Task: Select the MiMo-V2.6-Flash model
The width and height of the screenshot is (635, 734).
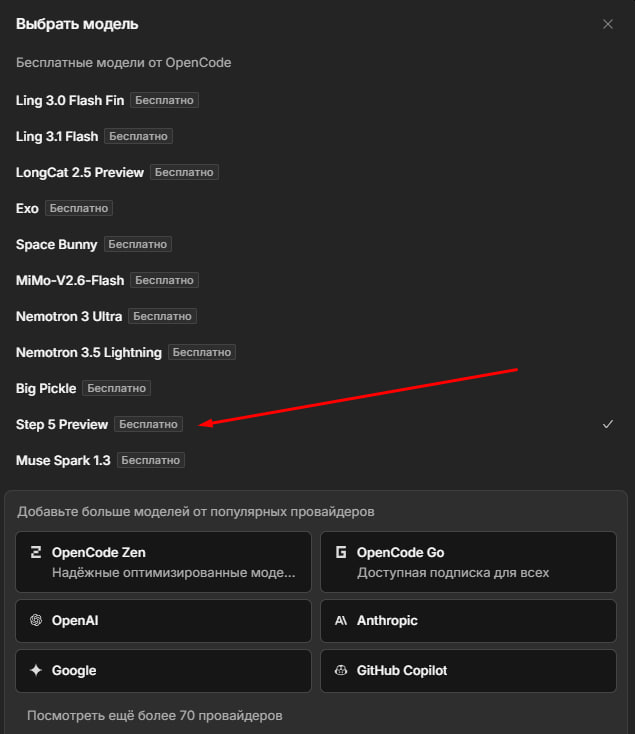Action: (x=314, y=280)
